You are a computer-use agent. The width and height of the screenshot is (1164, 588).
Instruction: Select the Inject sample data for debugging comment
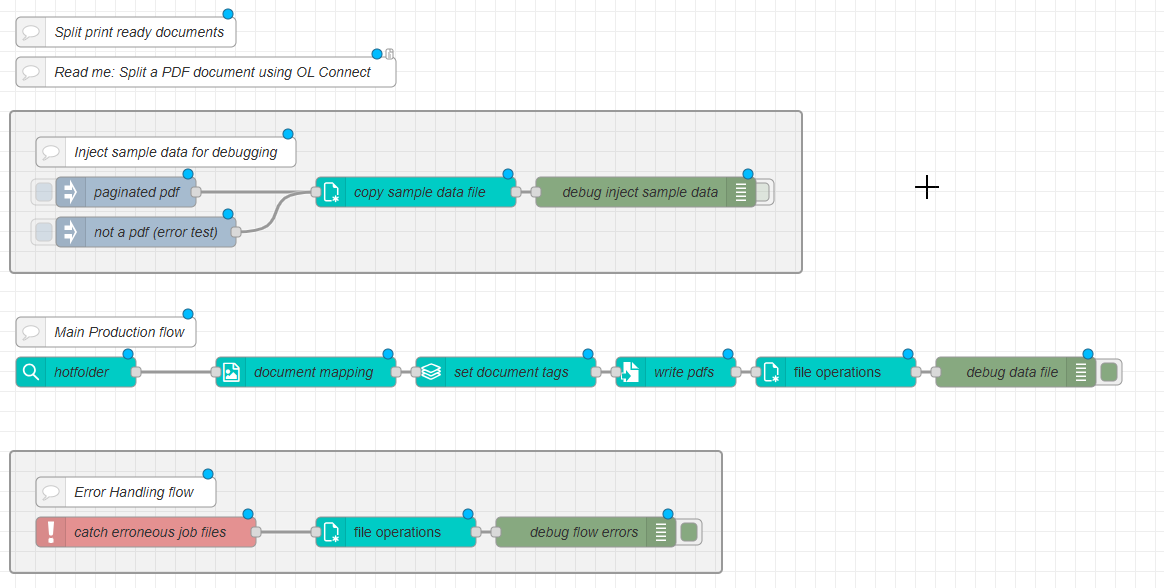pyautogui.click(x=175, y=152)
